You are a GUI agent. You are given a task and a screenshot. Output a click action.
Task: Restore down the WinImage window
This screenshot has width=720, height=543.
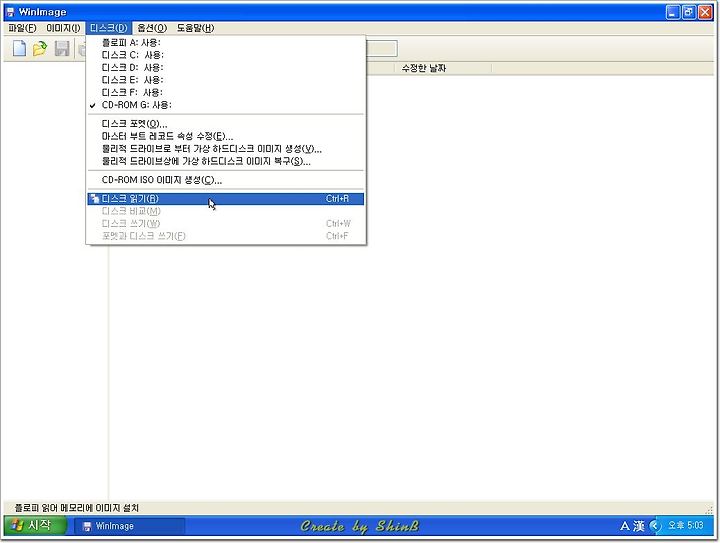689,12
